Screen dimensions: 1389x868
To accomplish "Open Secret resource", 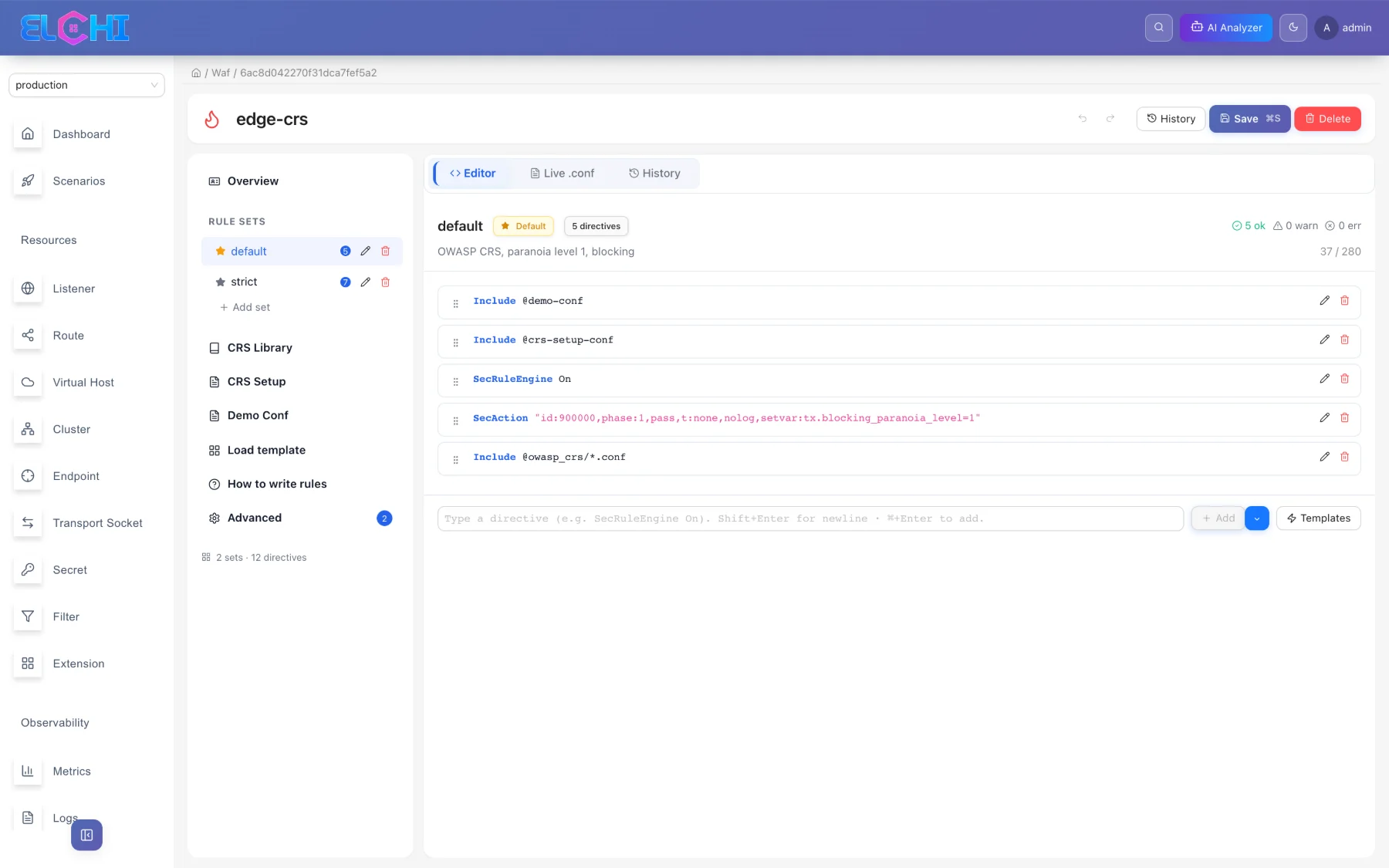I will (69, 570).
